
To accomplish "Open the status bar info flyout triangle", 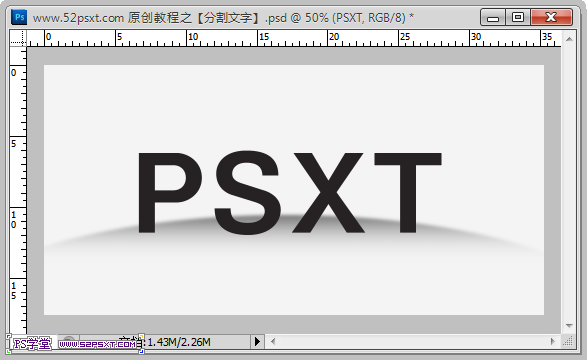I will coord(257,342).
